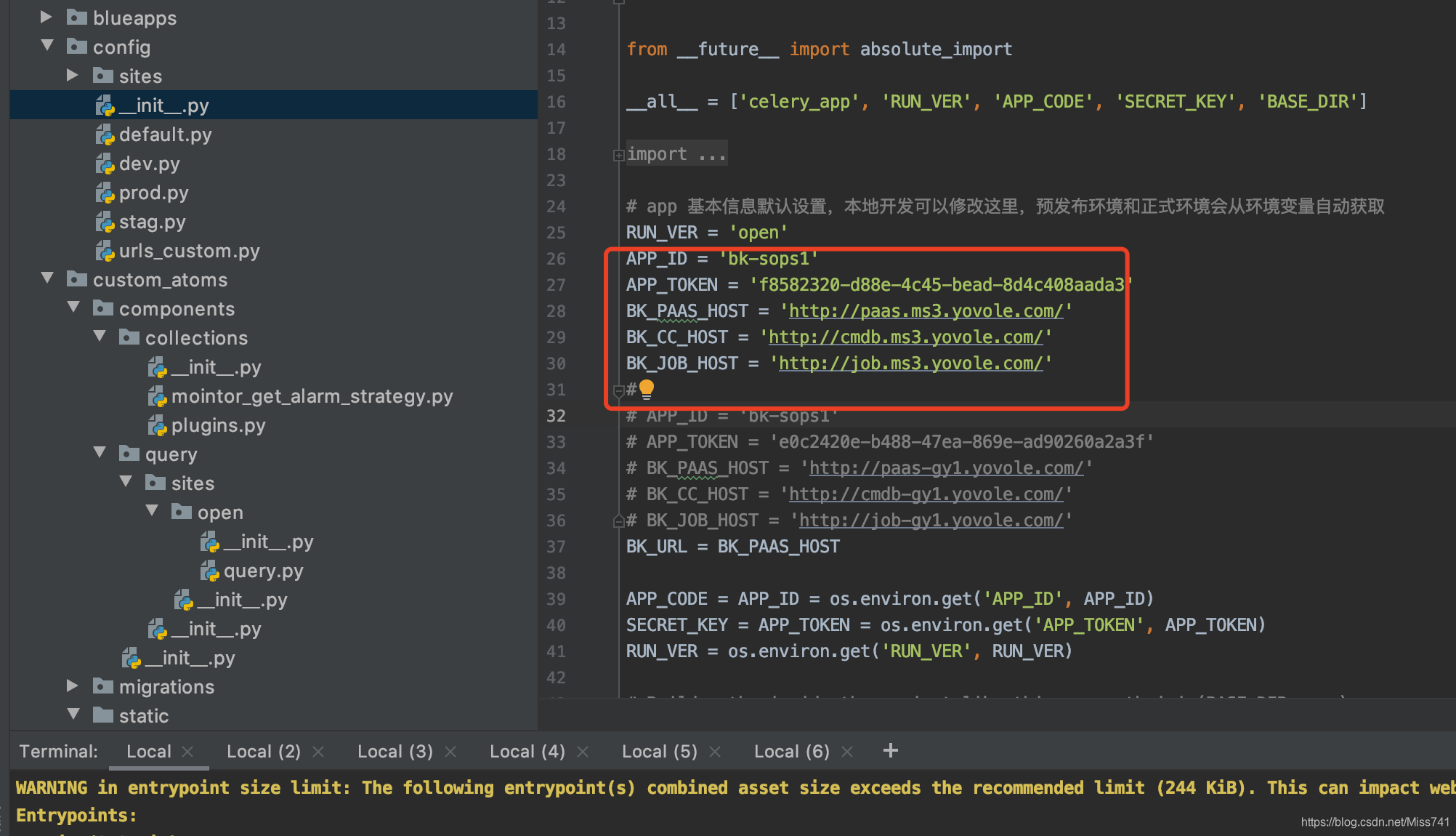Open the cmdb-gy1.yovole.com link
This screenshot has height=836, width=1456.
(926, 494)
